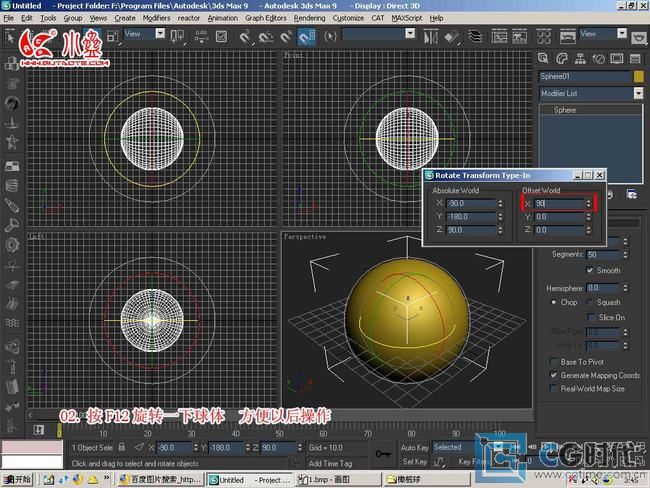The height and width of the screenshot is (488, 650).
Task: Open render type View dropdown at right
Action: pyautogui.click(x=622, y=34)
